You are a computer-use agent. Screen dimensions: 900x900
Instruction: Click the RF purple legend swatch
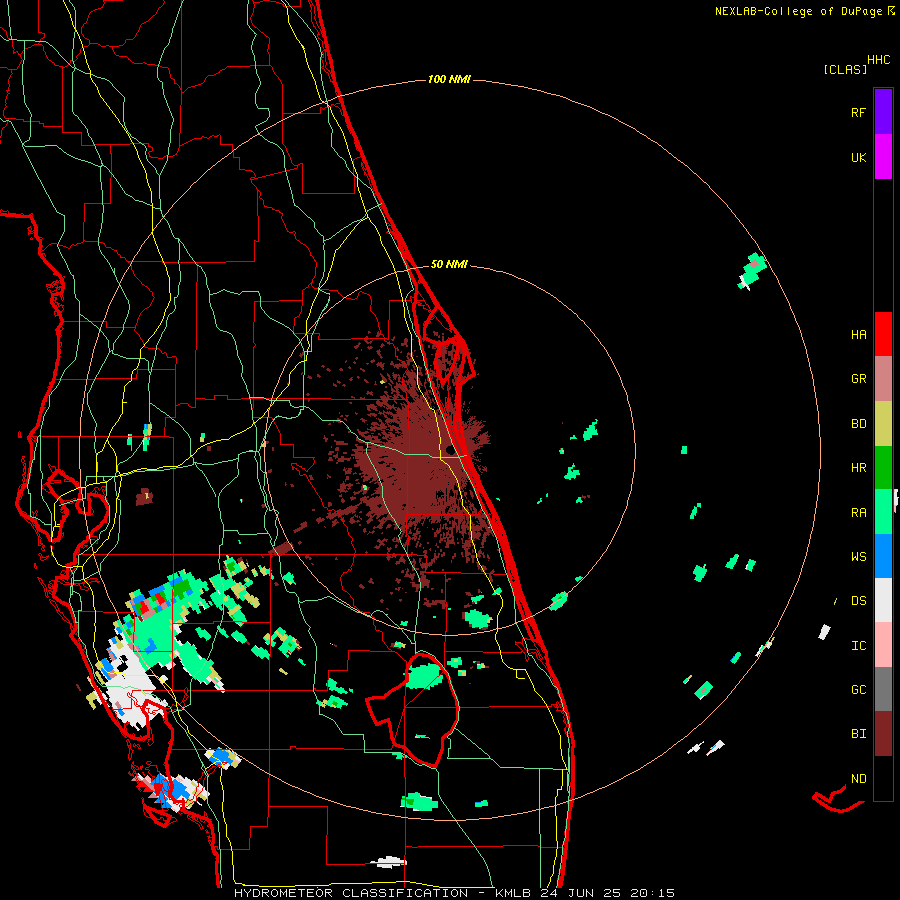(883, 112)
